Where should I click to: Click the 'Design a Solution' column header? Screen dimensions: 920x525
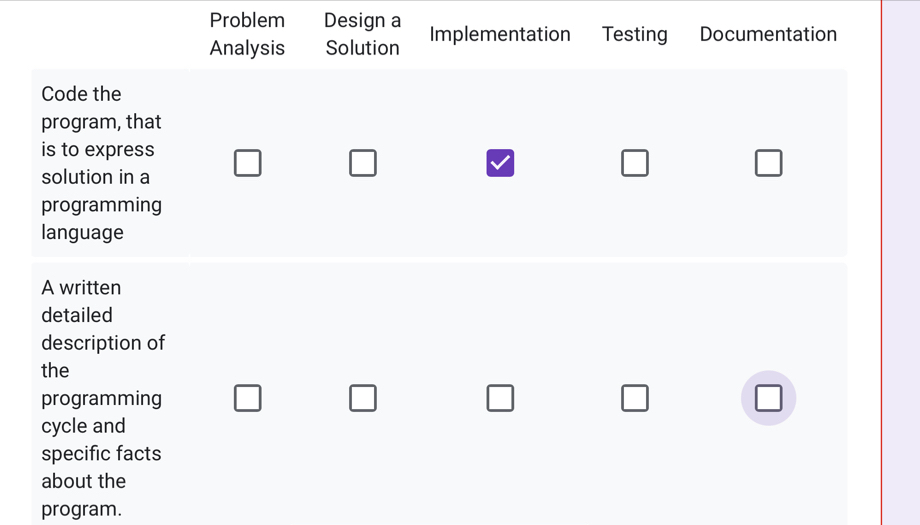[362, 34]
